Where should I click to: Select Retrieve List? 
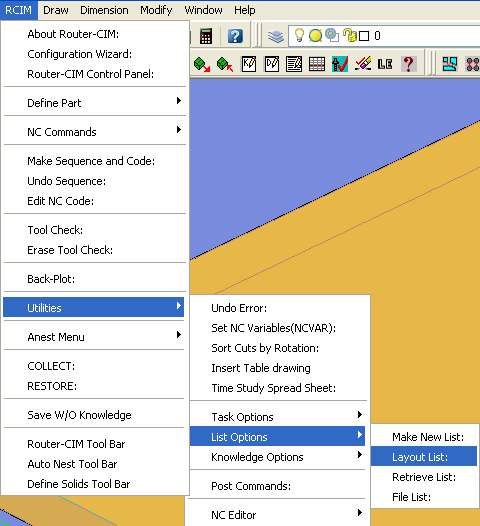(x=424, y=477)
